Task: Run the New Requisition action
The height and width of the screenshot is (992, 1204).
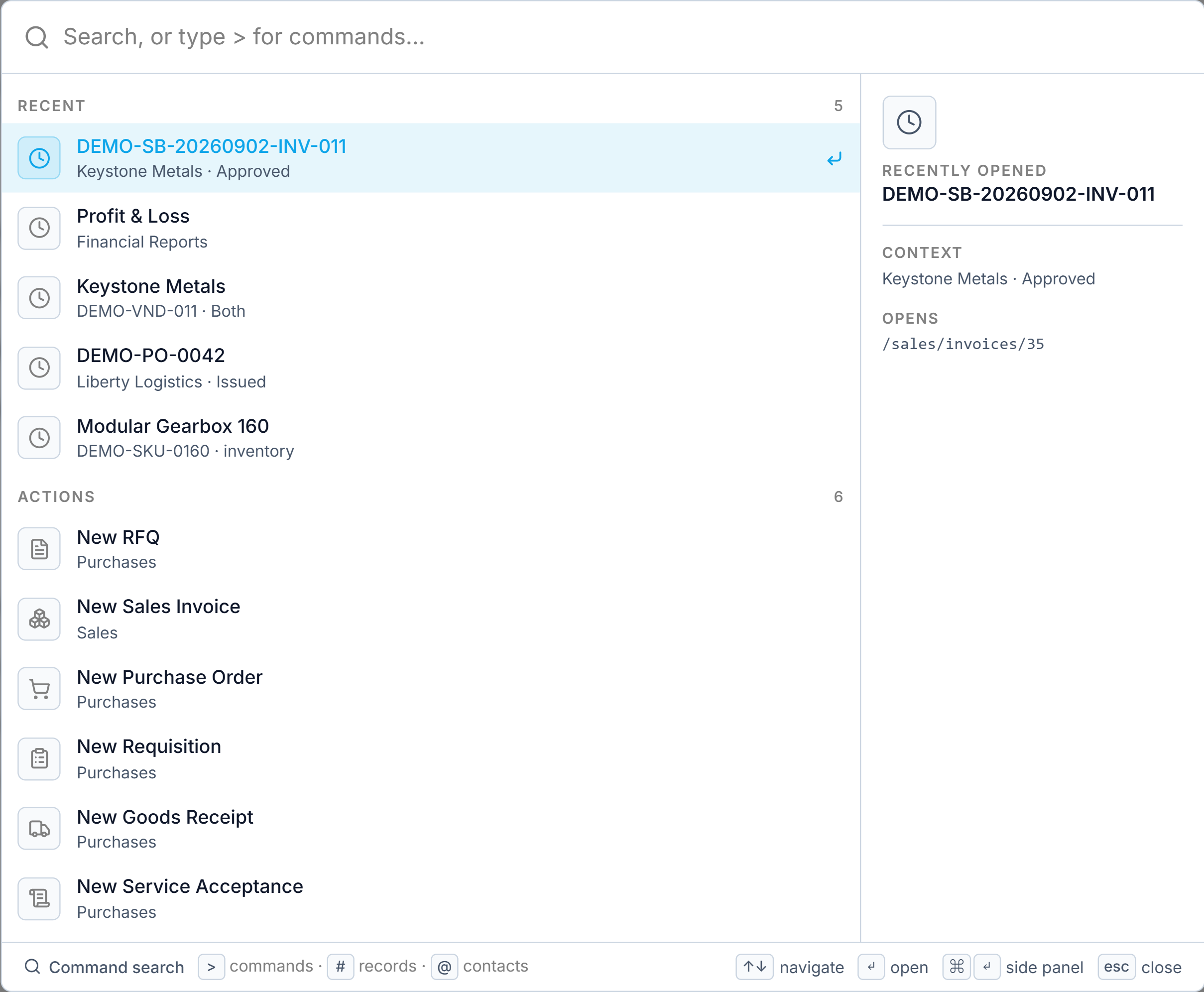Action: pos(430,759)
